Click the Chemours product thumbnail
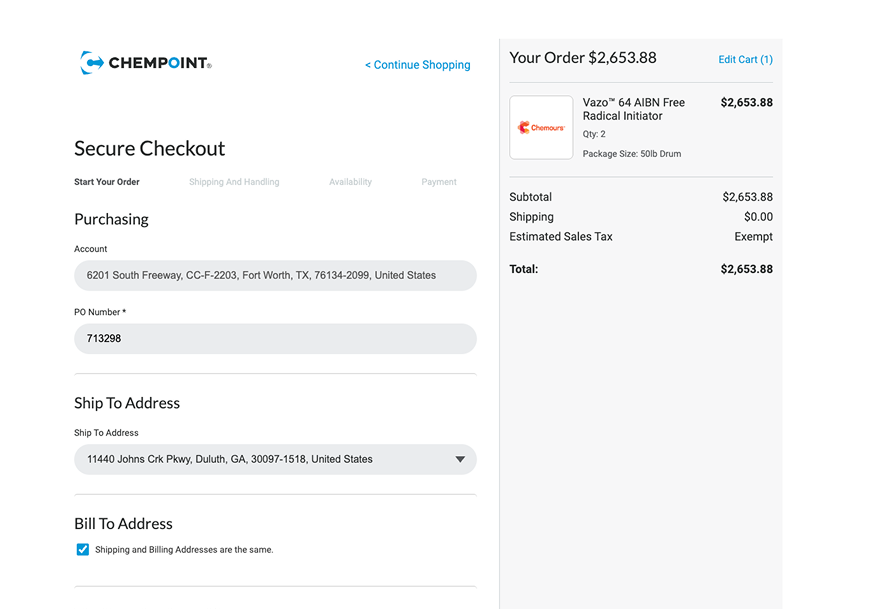This screenshot has height=609, width=881. tap(541, 127)
